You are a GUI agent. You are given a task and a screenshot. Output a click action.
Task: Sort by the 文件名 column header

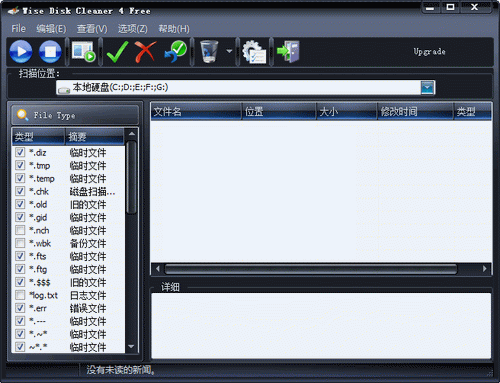196,111
